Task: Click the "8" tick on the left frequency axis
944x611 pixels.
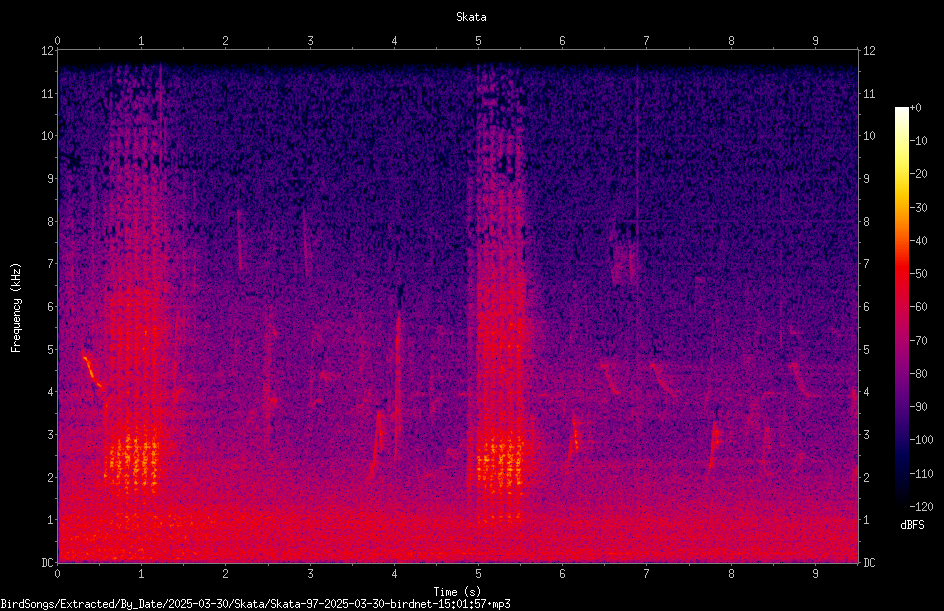Action: [x=50, y=222]
